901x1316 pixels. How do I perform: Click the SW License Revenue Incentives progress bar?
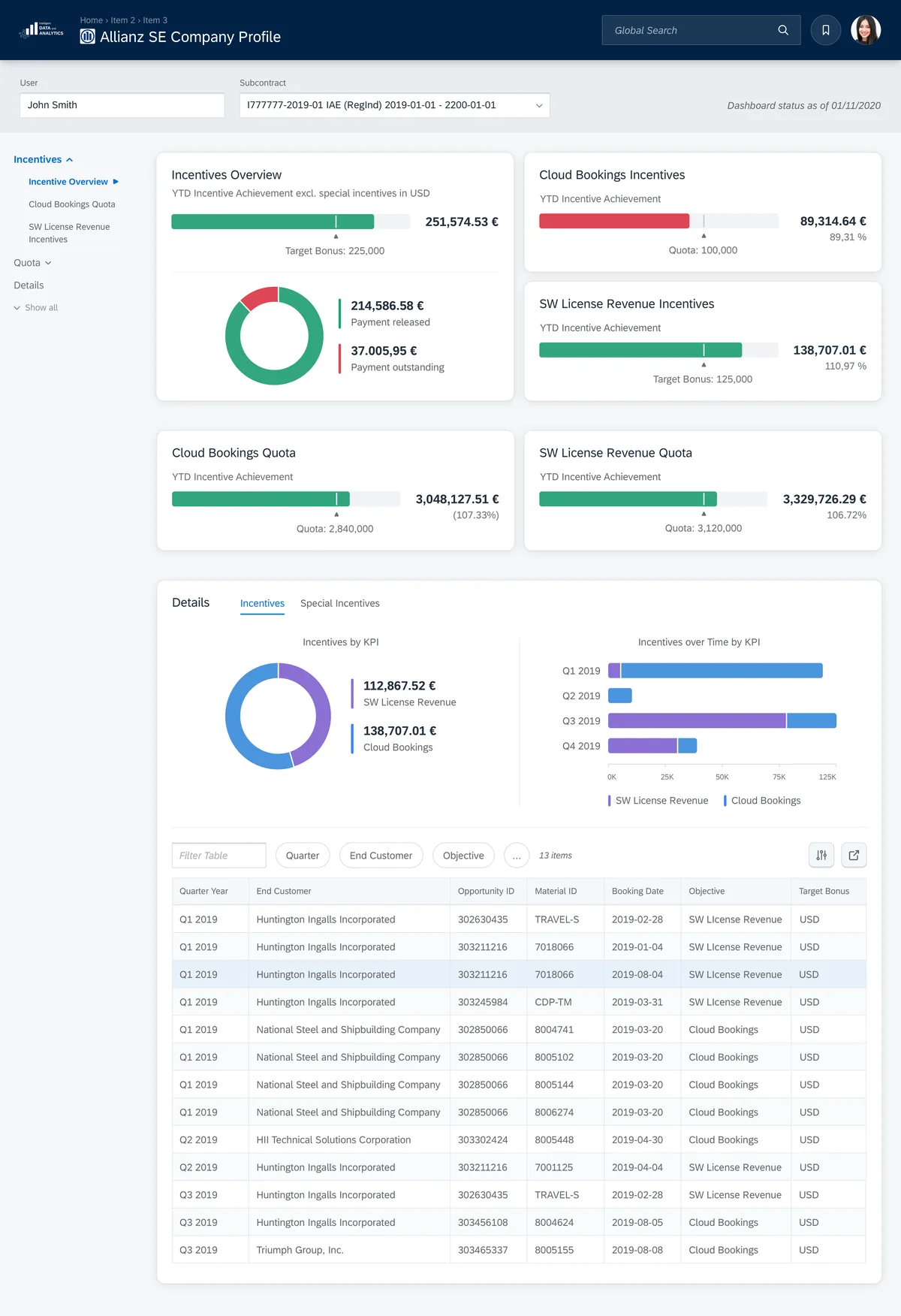click(x=658, y=350)
